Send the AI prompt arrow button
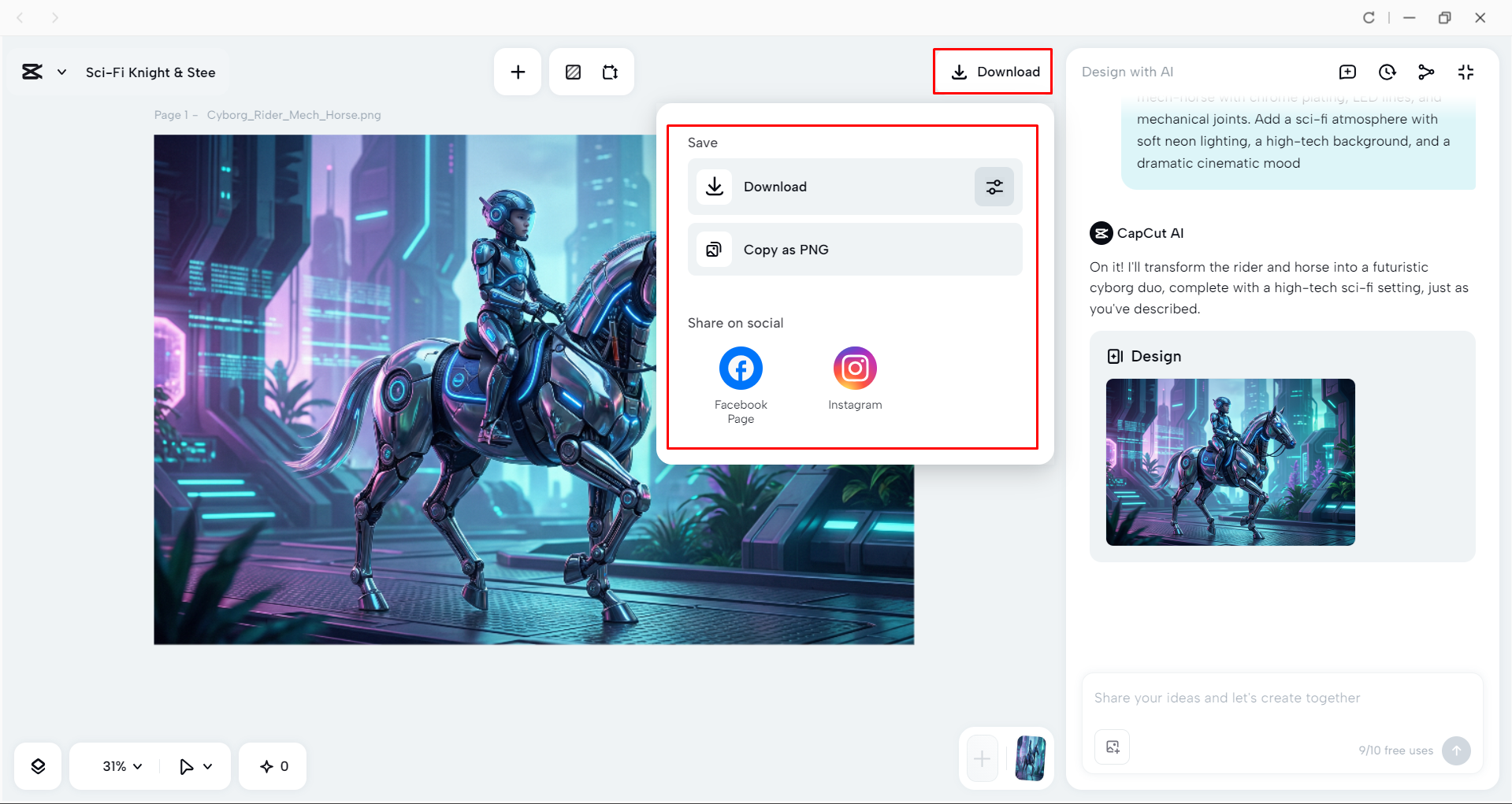The width and height of the screenshot is (1512, 804). coord(1456,750)
